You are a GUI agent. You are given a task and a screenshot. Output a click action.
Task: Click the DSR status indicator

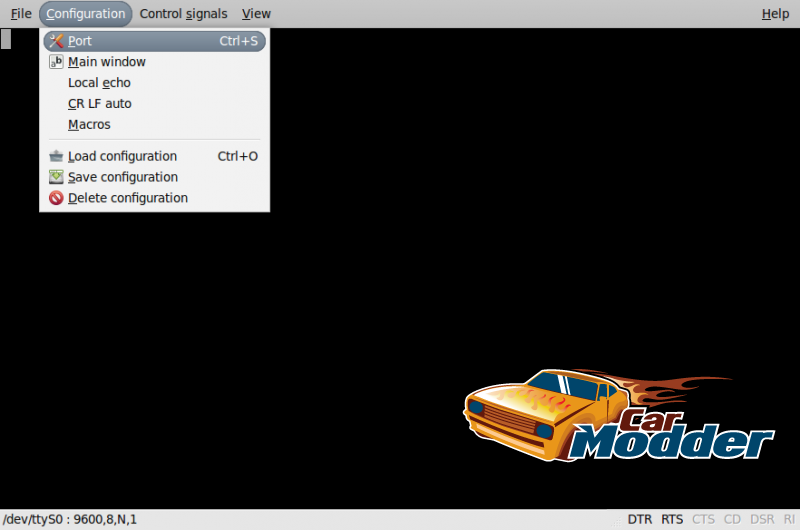[x=762, y=519]
